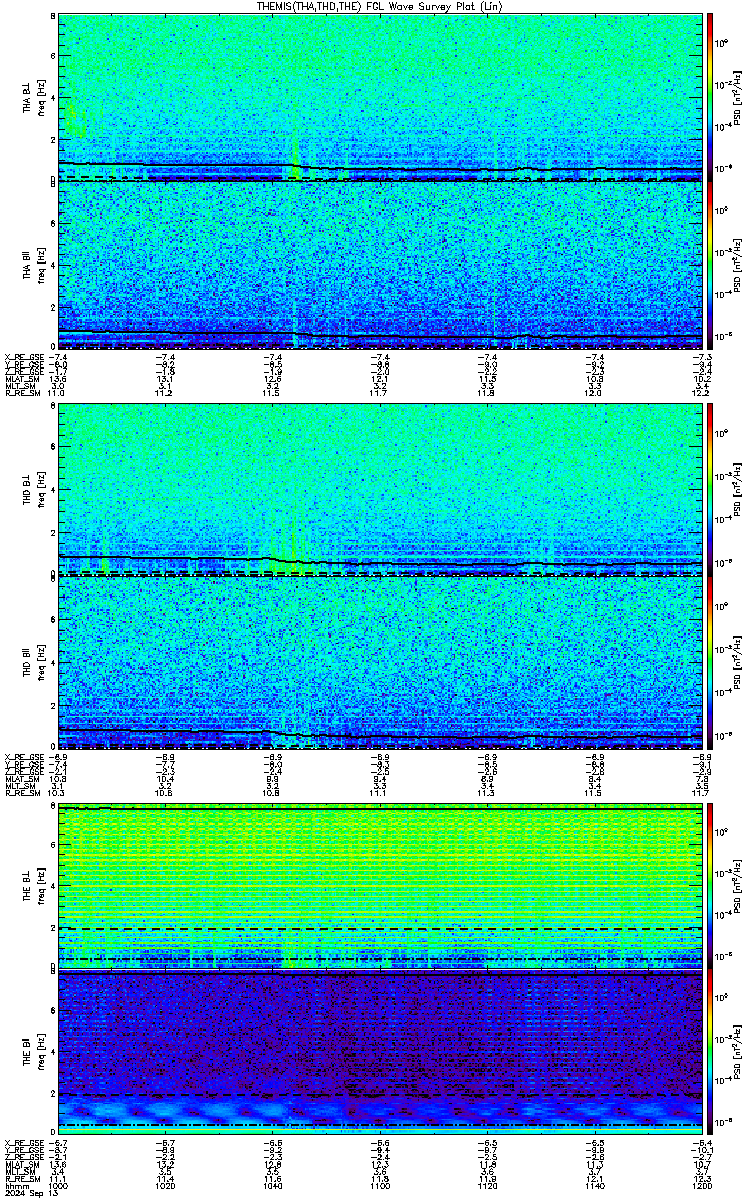Click the THD B-perpendicular y-axis label

[34, 490]
